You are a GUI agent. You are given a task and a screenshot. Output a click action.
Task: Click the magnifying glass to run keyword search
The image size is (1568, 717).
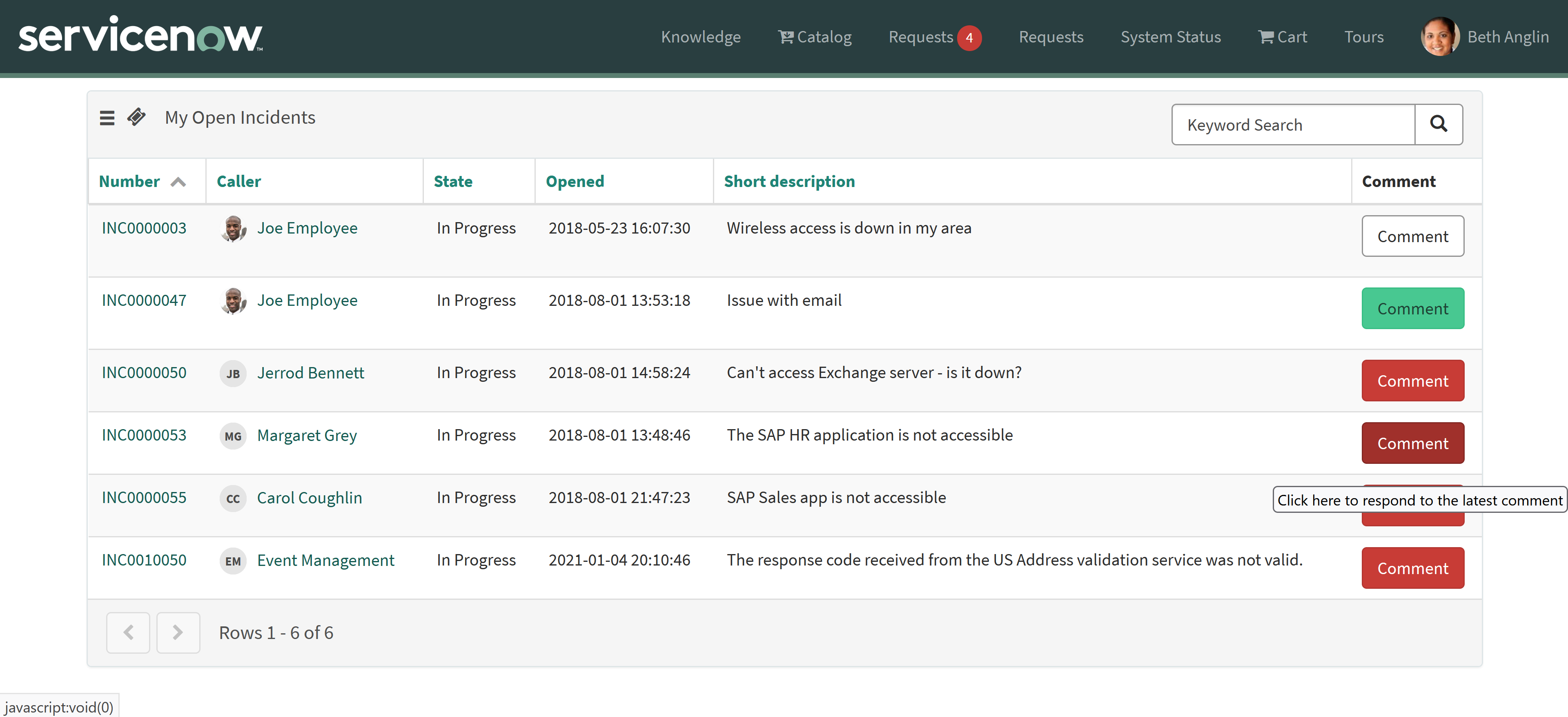pyautogui.click(x=1439, y=124)
